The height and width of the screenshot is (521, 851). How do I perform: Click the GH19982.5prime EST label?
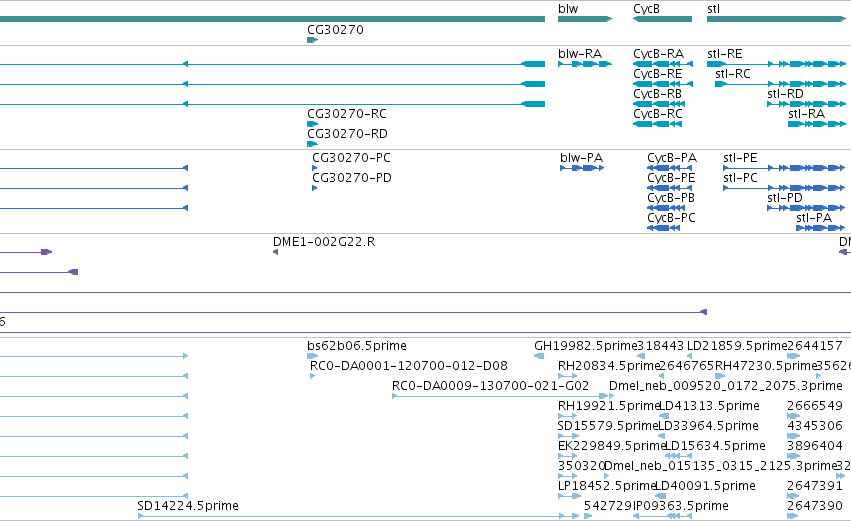(x=585, y=346)
